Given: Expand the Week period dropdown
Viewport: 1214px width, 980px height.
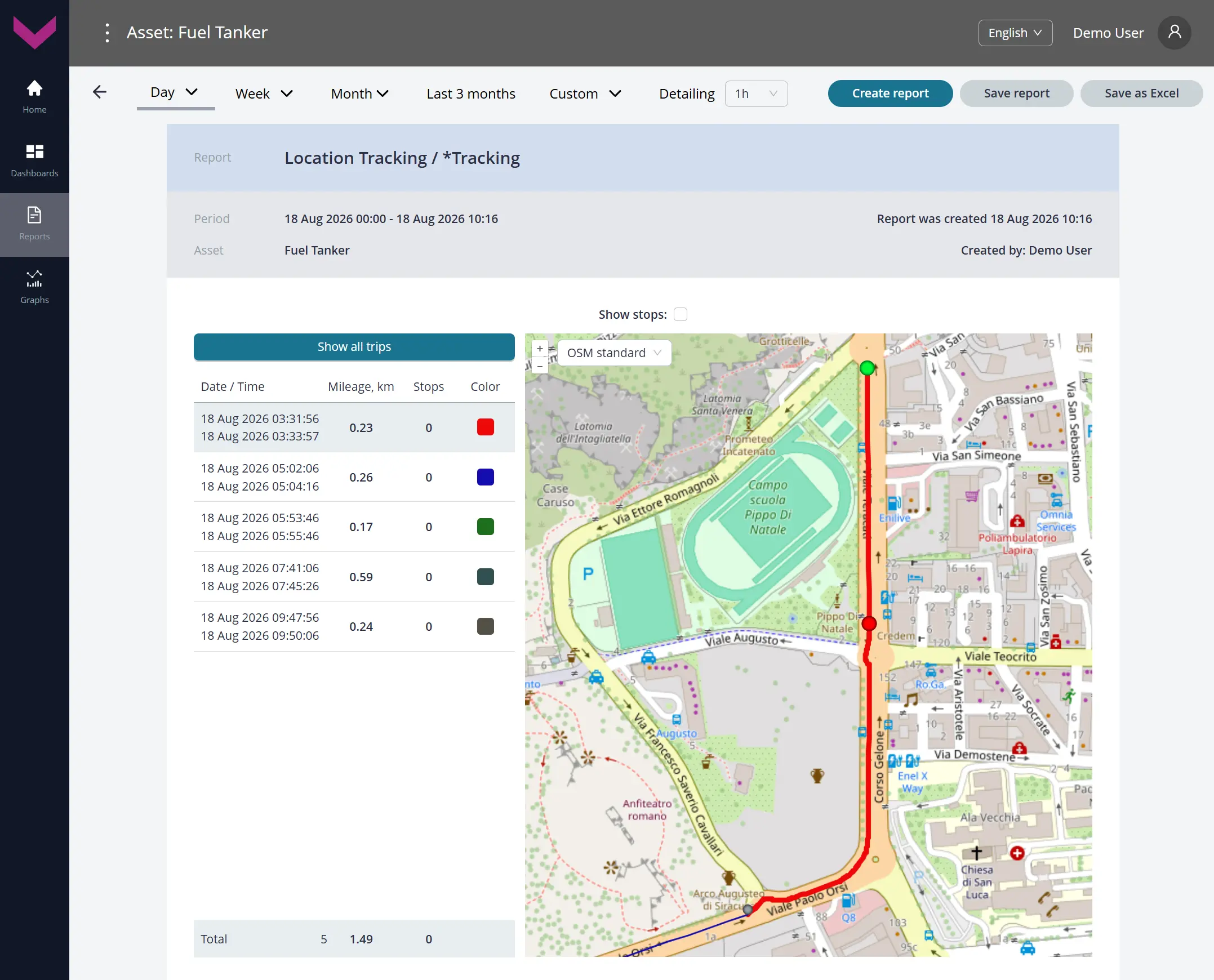Looking at the screenshot, I should 264,93.
